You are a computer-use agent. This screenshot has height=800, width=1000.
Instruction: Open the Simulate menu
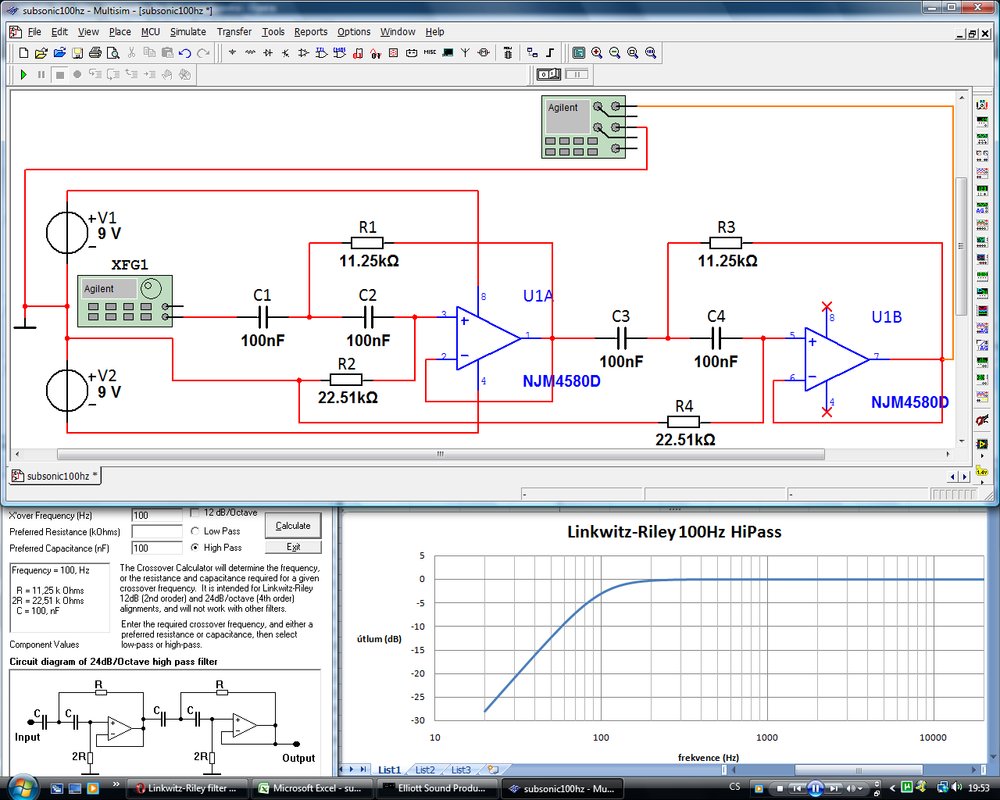[x=188, y=32]
